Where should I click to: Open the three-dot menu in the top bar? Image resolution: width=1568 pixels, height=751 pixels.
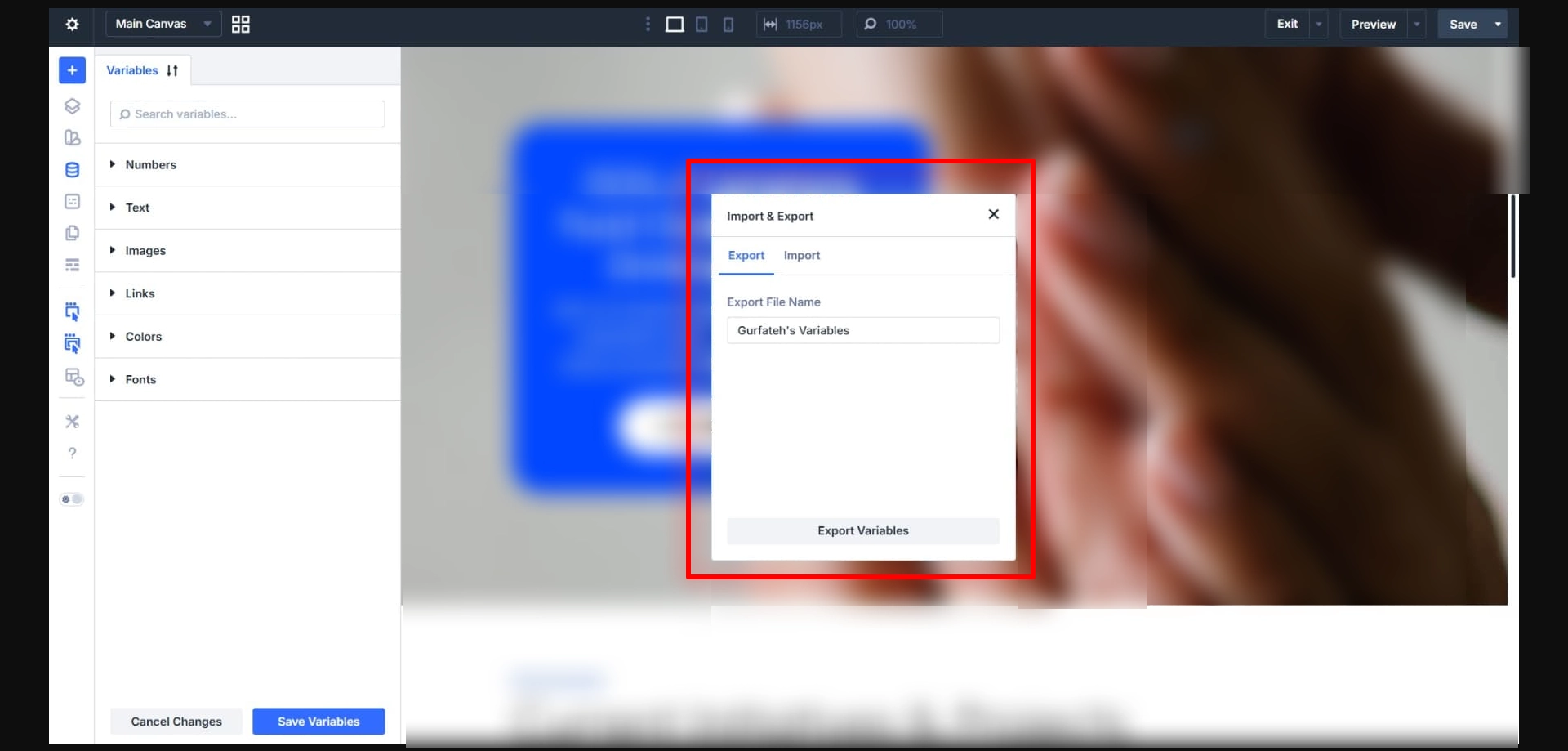coord(648,24)
